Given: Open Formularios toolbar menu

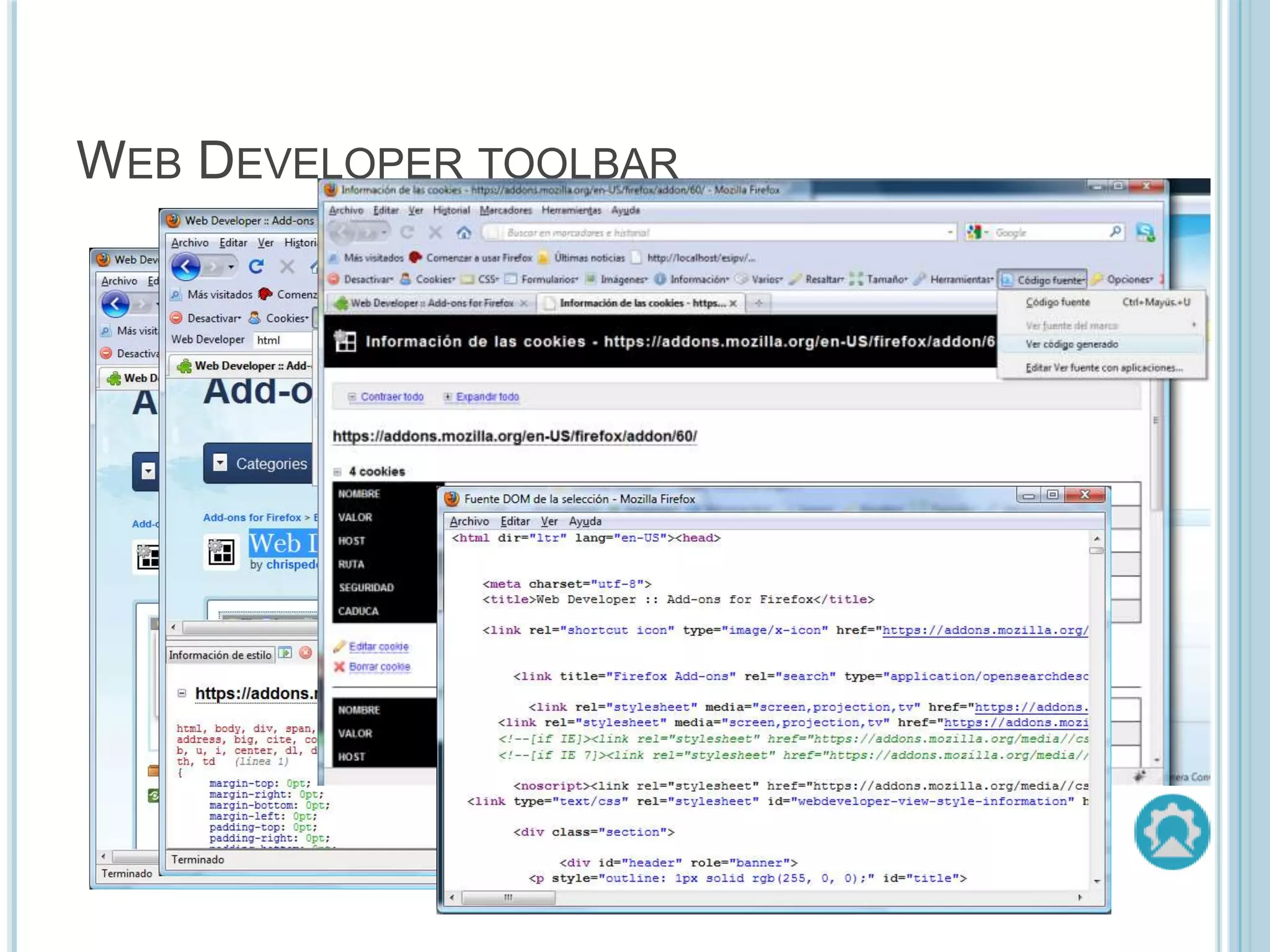Looking at the screenshot, I should pyautogui.click(x=541, y=280).
